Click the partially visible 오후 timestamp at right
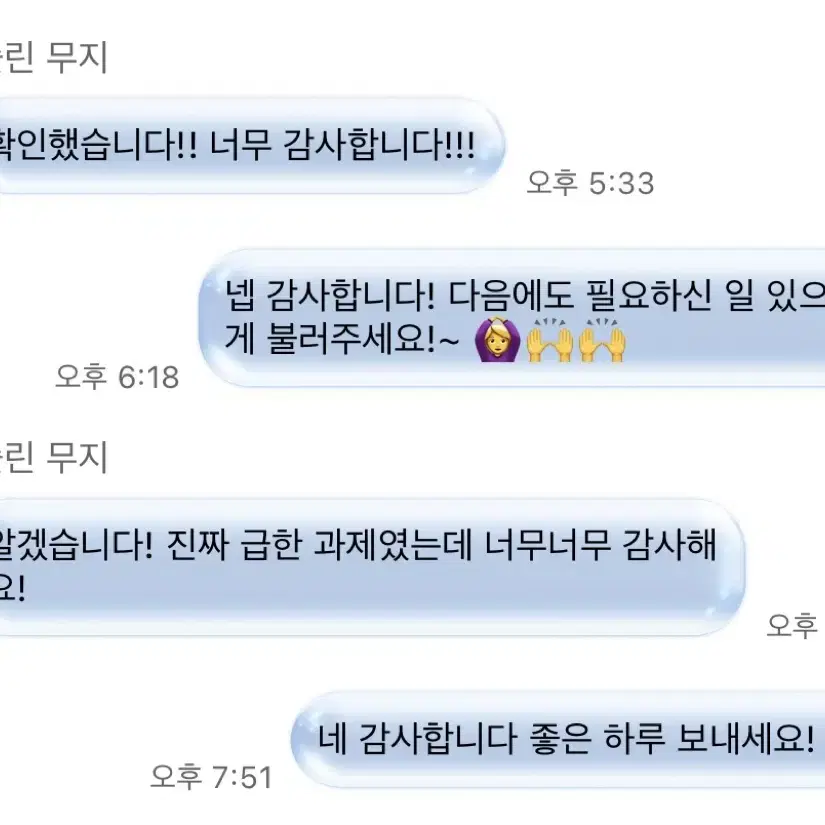The width and height of the screenshot is (825, 825). (793, 625)
